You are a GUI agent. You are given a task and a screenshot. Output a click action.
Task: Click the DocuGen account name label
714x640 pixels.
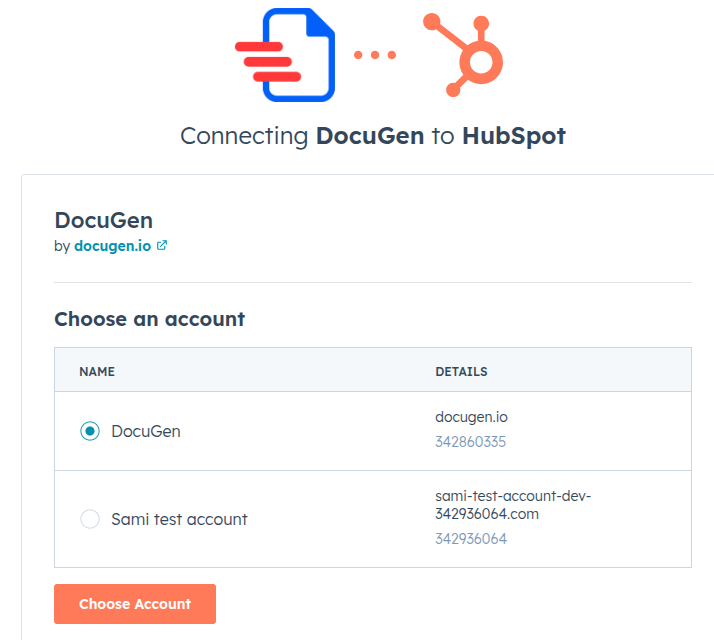click(146, 431)
